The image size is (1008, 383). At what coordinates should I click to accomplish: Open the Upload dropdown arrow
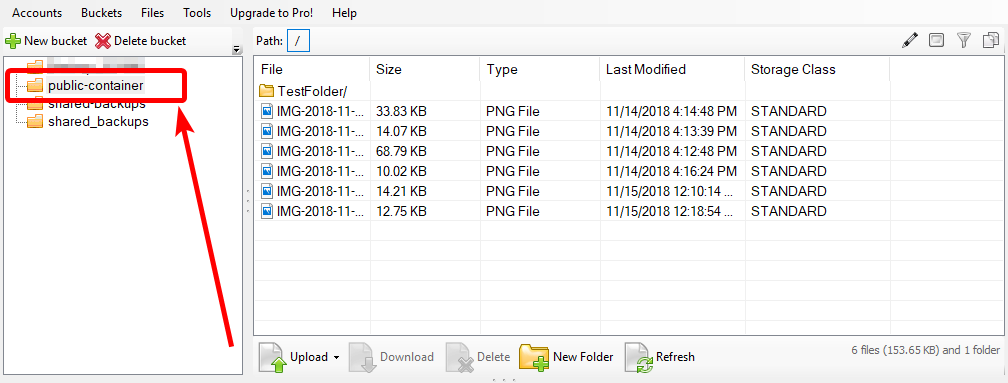click(336, 358)
